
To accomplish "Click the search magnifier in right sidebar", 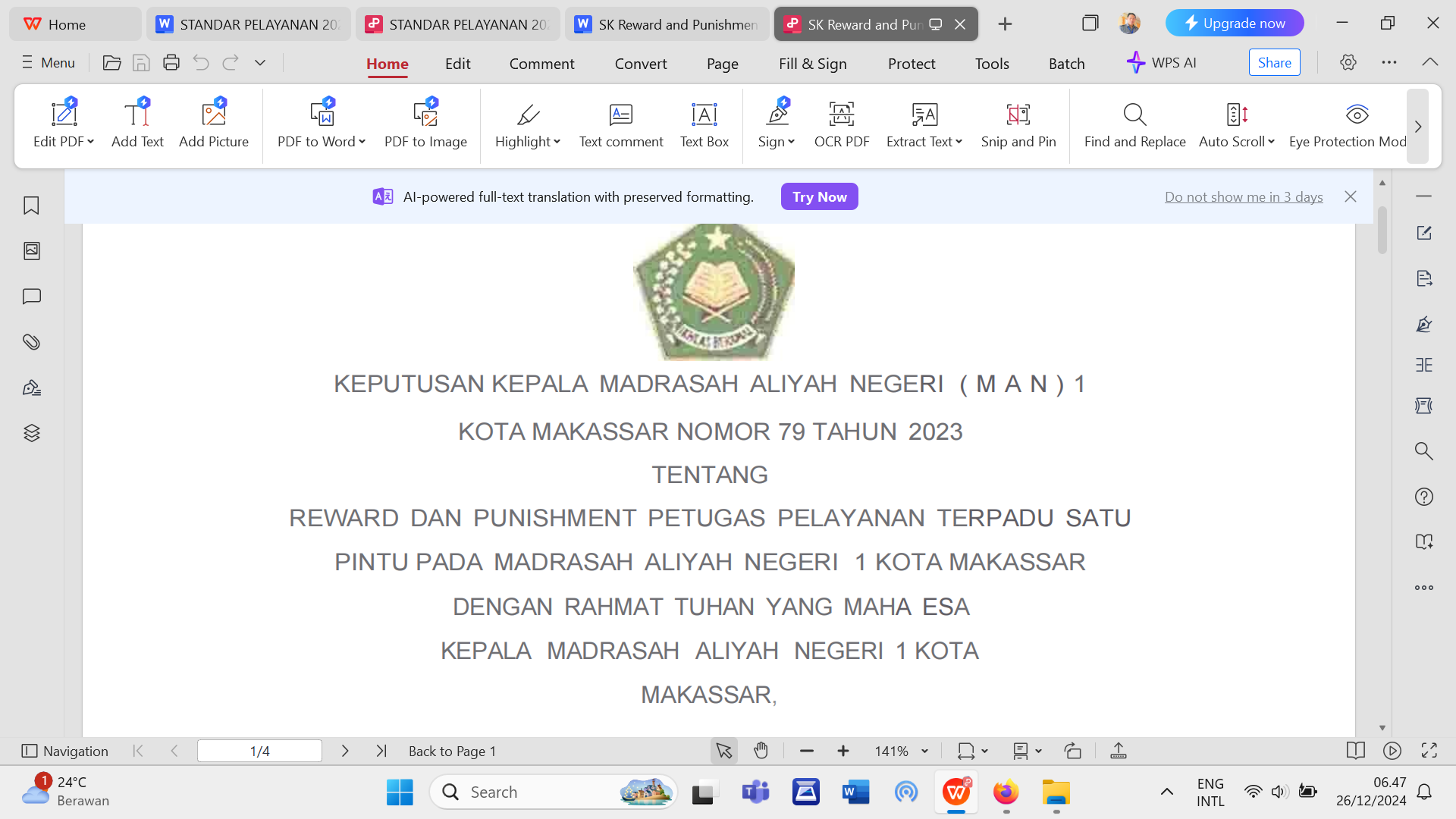I will 1424,451.
